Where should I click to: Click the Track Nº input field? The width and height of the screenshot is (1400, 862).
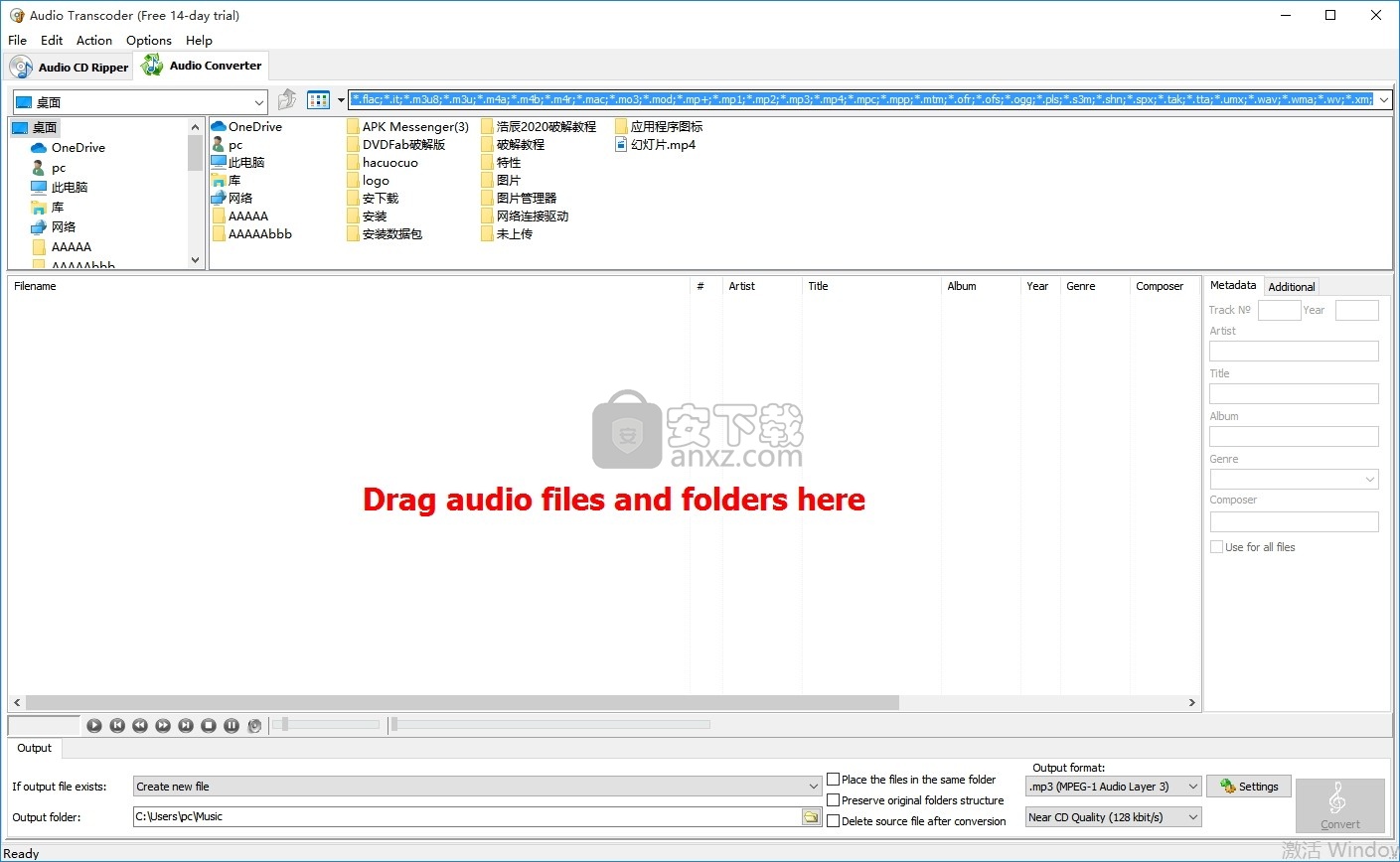pos(1279,310)
